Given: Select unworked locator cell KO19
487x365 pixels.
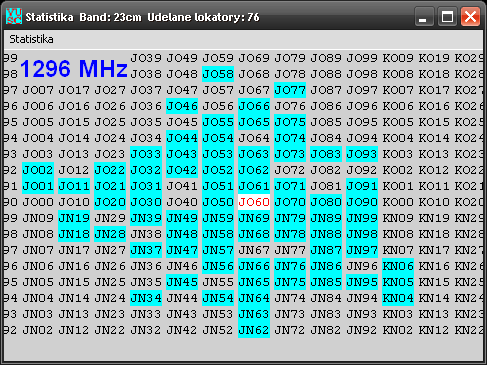Looking at the screenshot, I should [x=434, y=58].
